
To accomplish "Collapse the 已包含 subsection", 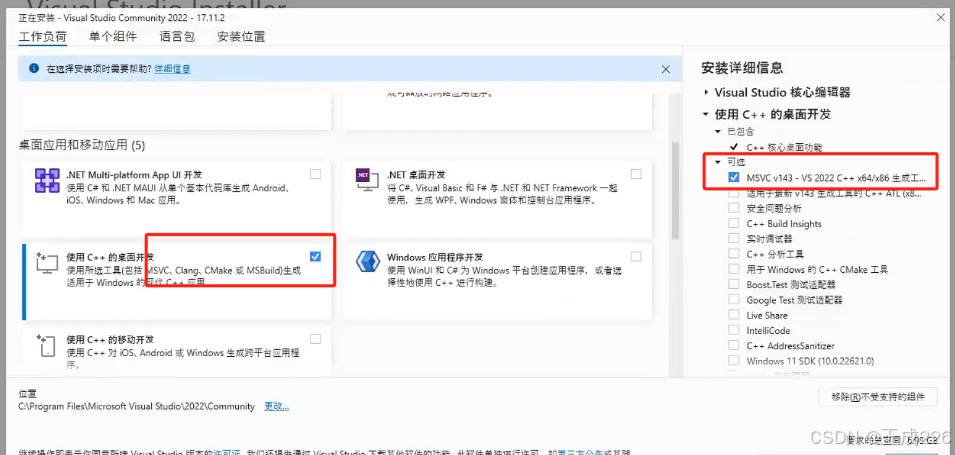I will (x=718, y=132).
